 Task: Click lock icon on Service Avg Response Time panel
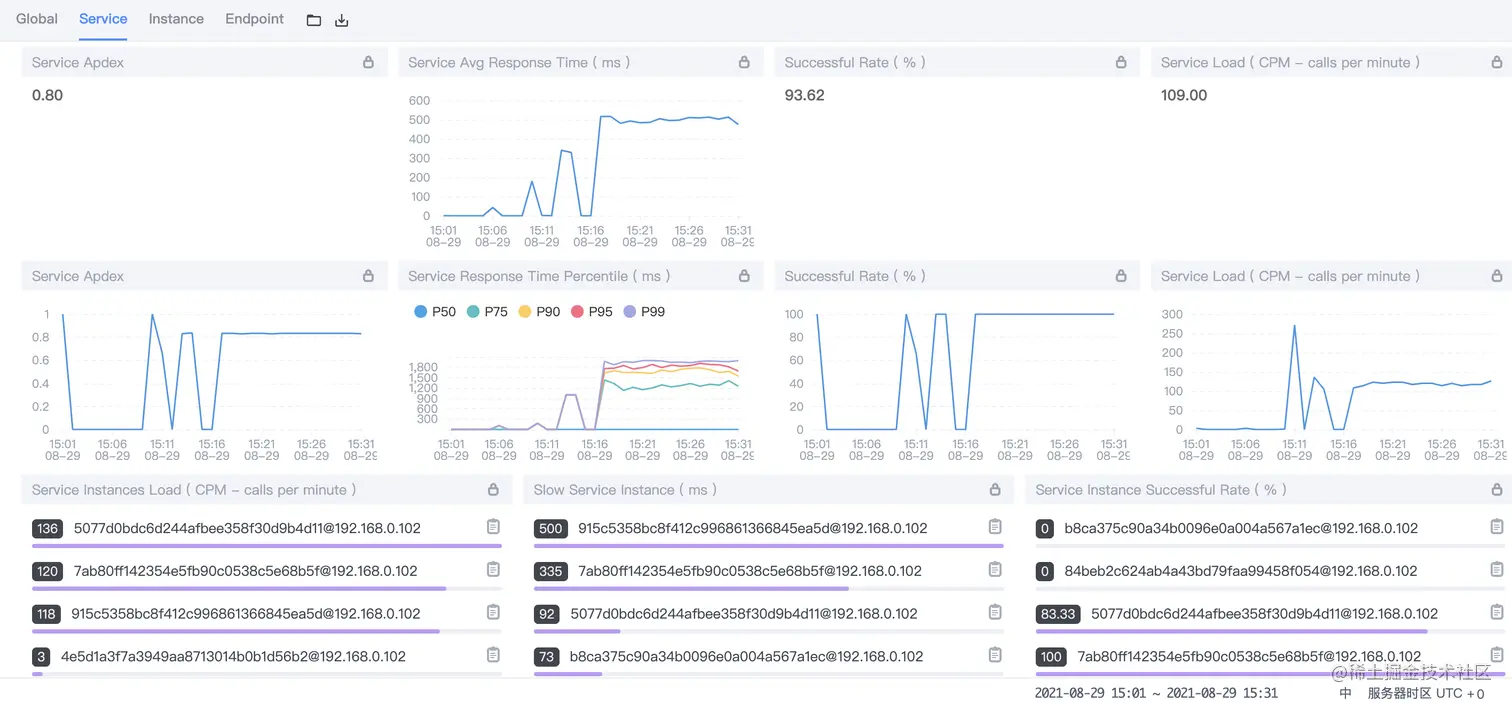[x=744, y=62]
